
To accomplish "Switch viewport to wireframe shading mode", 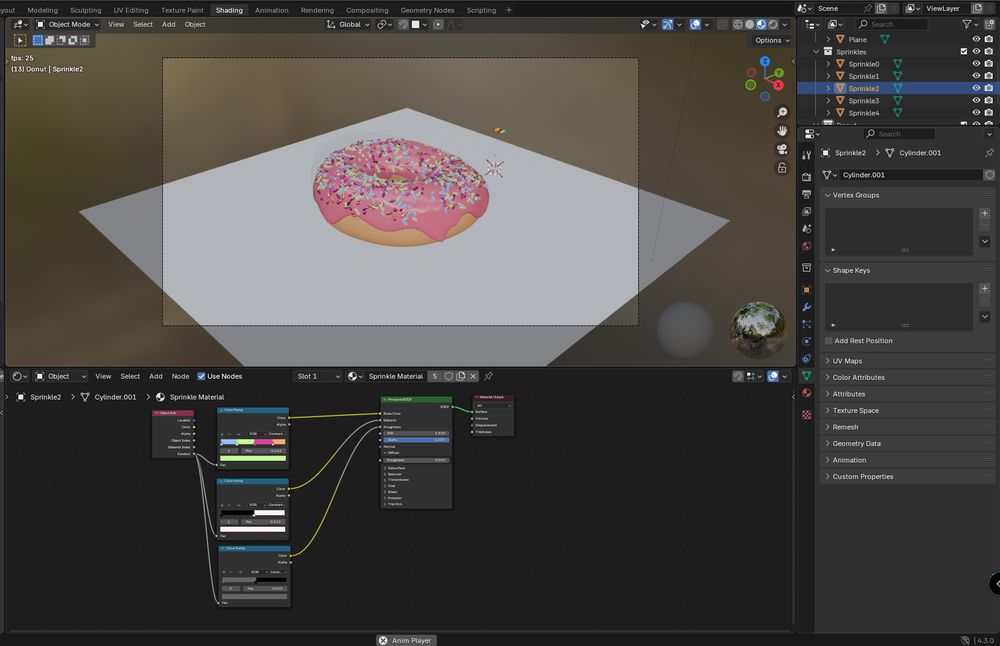I will point(737,24).
